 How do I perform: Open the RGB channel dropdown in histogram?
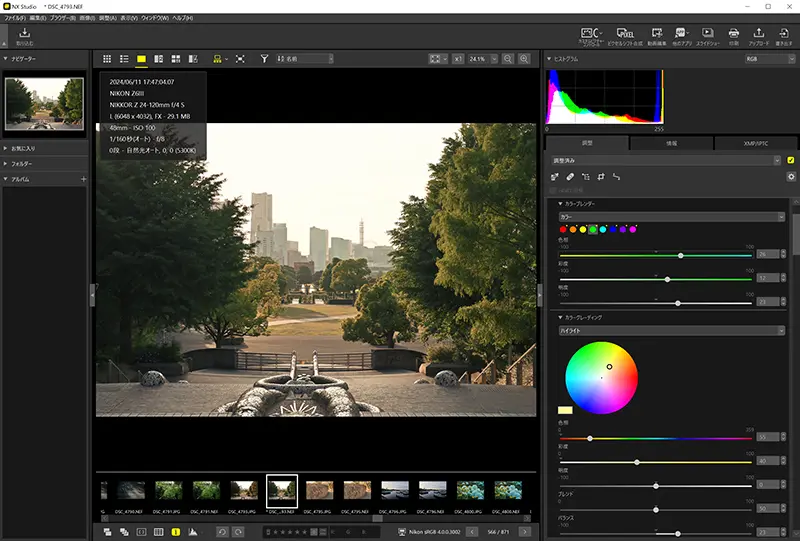click(x=768, y=59)
